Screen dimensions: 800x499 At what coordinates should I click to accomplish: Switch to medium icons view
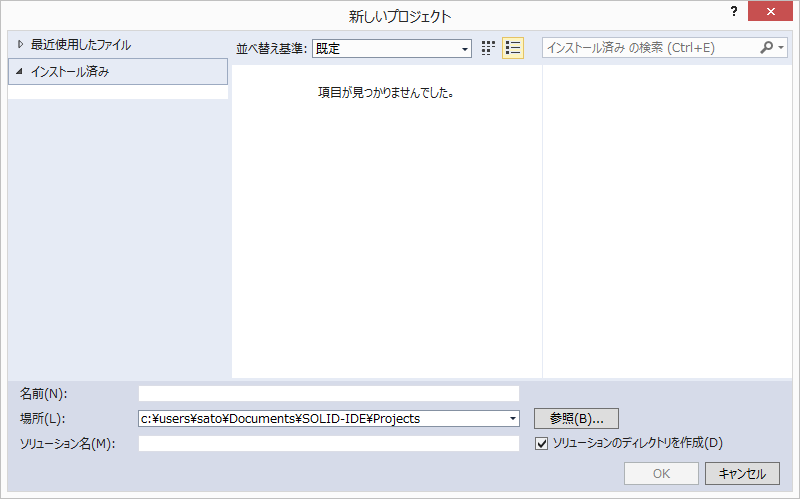(x=488, y=48)
